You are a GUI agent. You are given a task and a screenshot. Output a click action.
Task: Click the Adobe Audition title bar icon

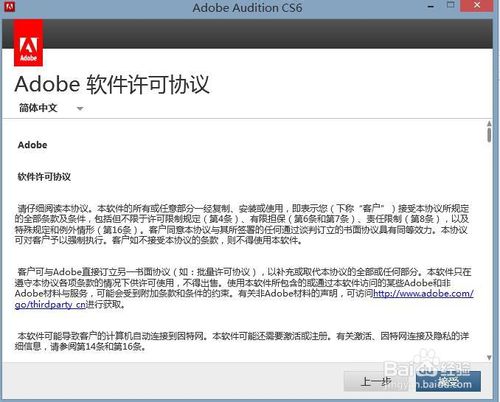(x=9, y=7)
